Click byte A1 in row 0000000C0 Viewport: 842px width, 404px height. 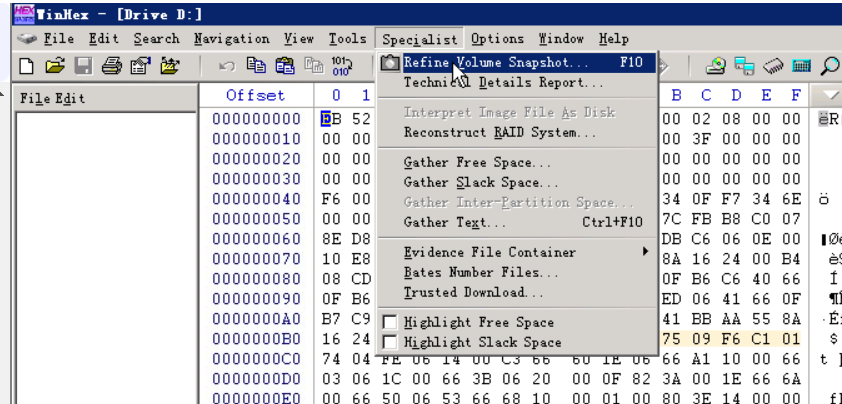(x=701, y=359)
